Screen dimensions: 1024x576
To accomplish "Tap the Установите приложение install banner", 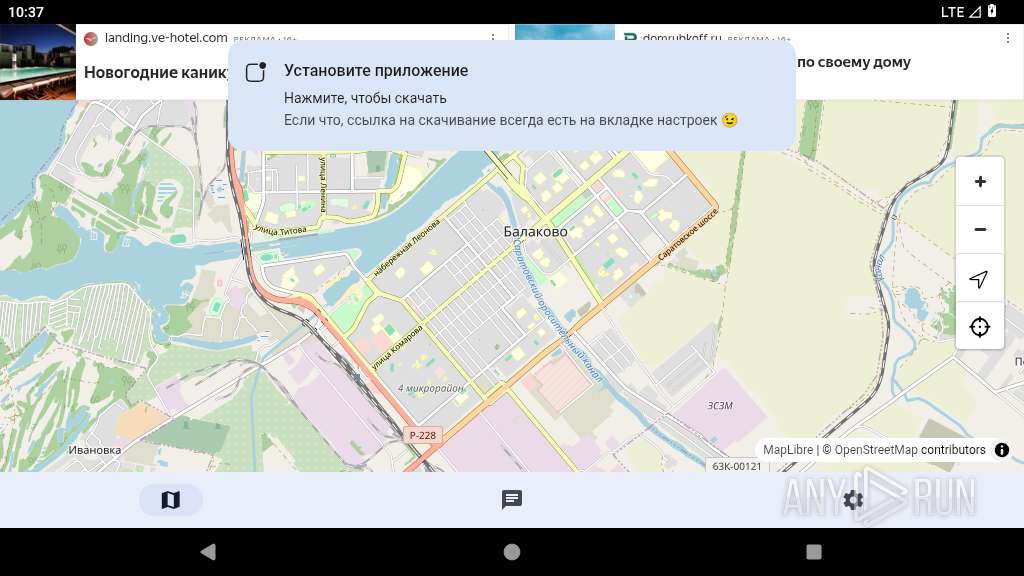I will [x=511, y=95].
